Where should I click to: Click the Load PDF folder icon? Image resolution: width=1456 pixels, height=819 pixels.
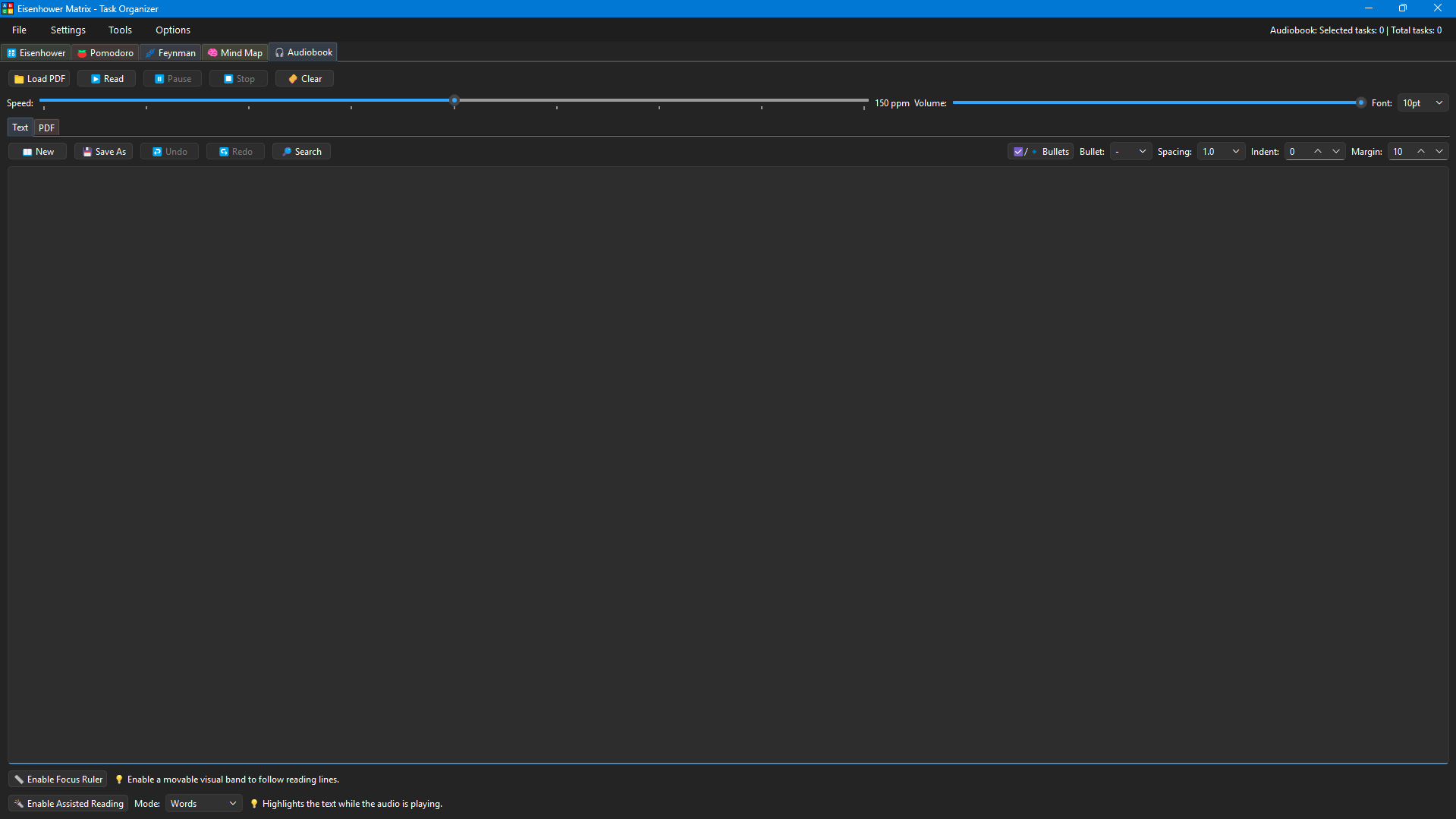coord(19,79)
